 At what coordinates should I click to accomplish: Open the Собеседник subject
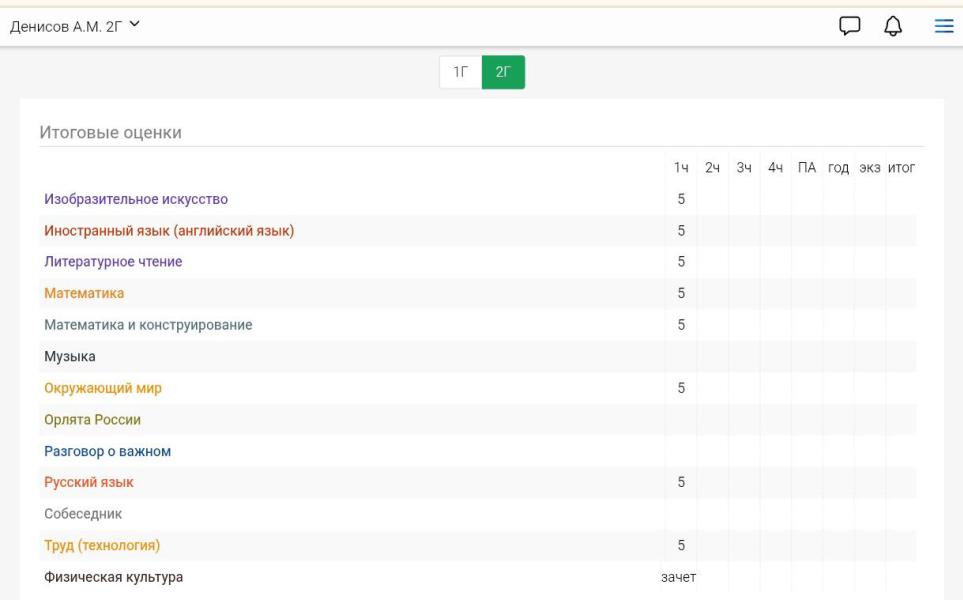[x=82, y=514]
